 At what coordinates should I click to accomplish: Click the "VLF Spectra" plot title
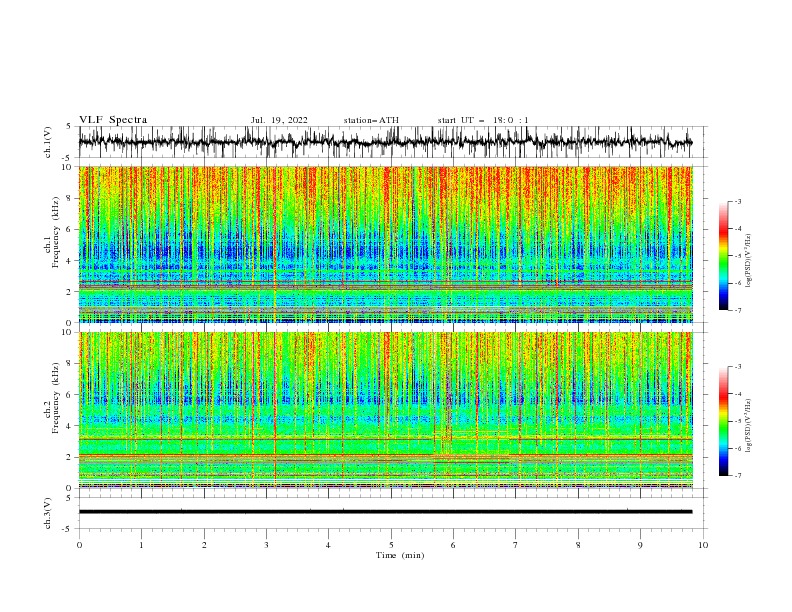coord(113,120)
